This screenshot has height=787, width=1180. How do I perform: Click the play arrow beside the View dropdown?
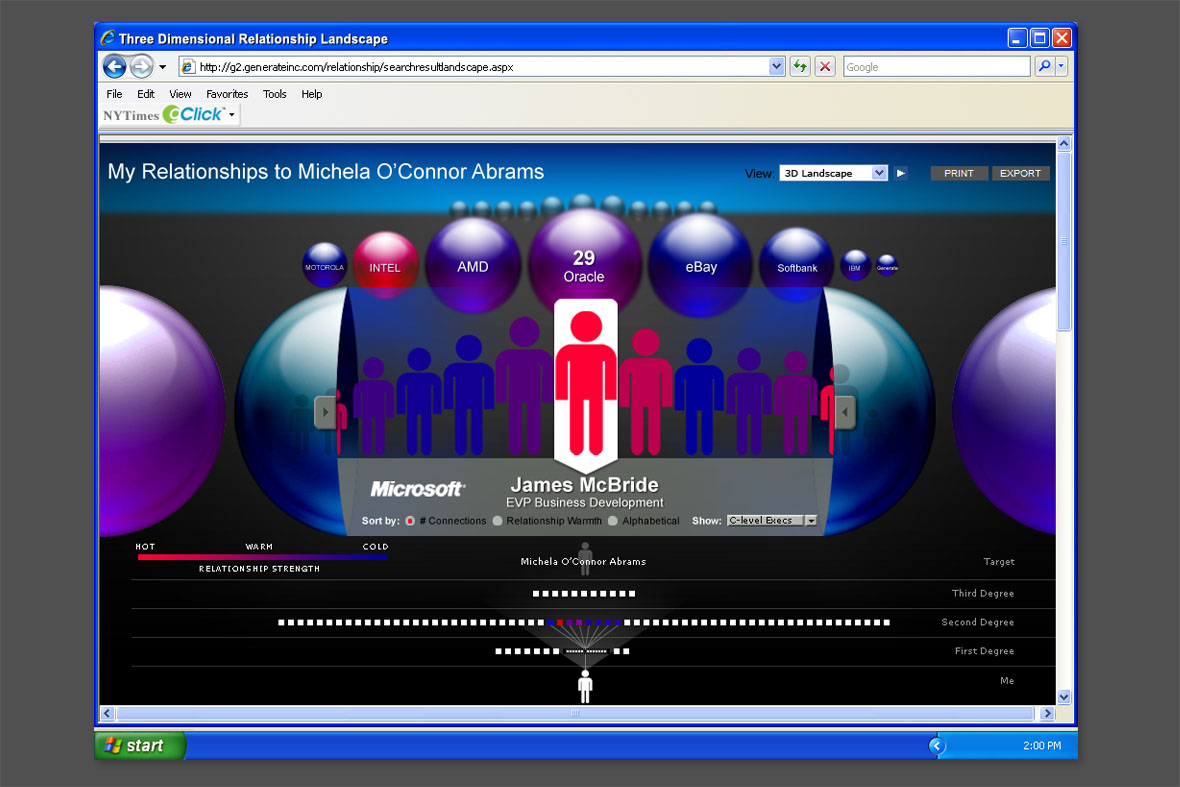coord(901,173)
